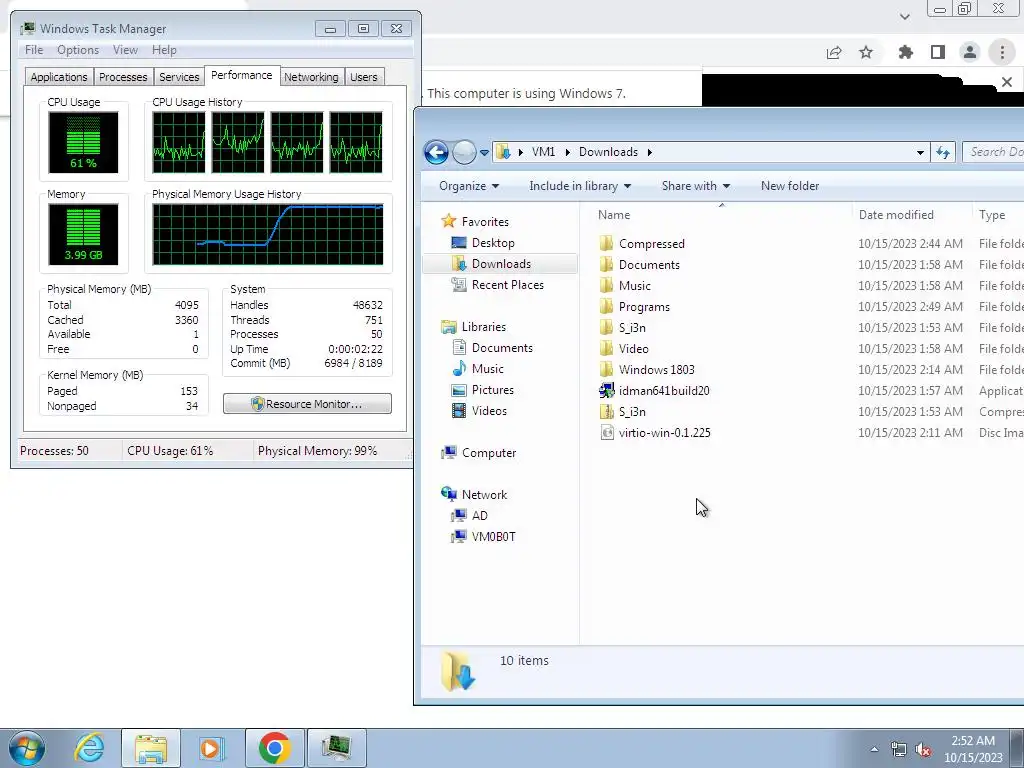This screenshot has width=1024, height=768.
Task: Click the taskbar clock and date
Action: [x=973, y=749]
